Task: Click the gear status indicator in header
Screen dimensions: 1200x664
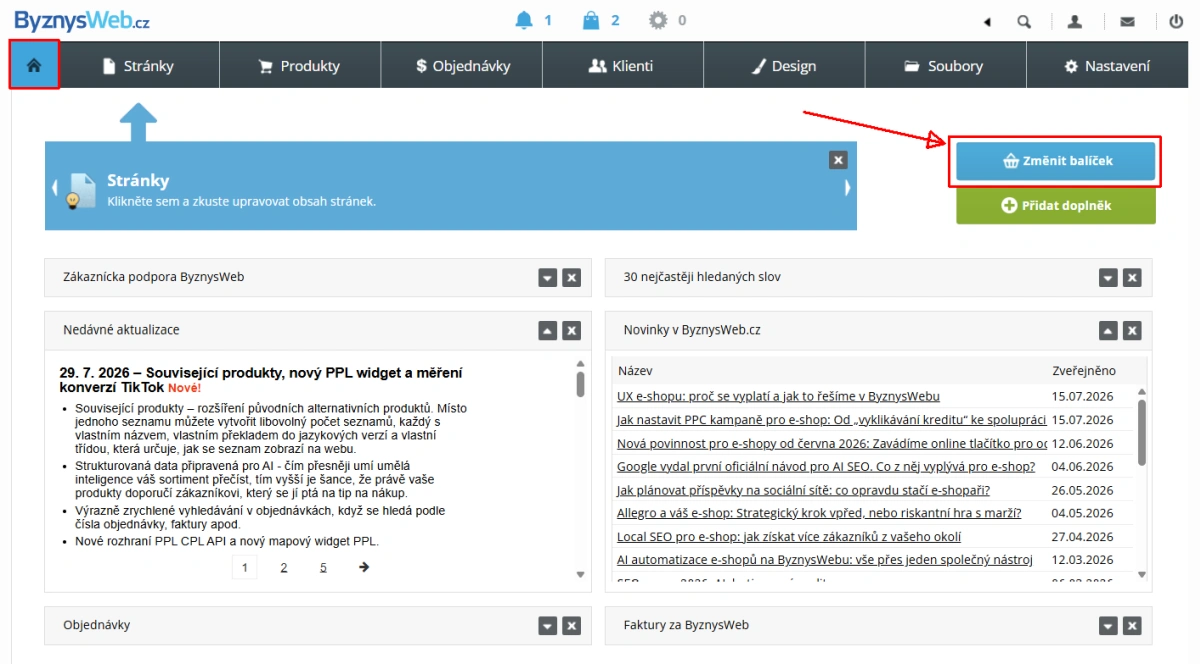Action: tap(657, 20)
